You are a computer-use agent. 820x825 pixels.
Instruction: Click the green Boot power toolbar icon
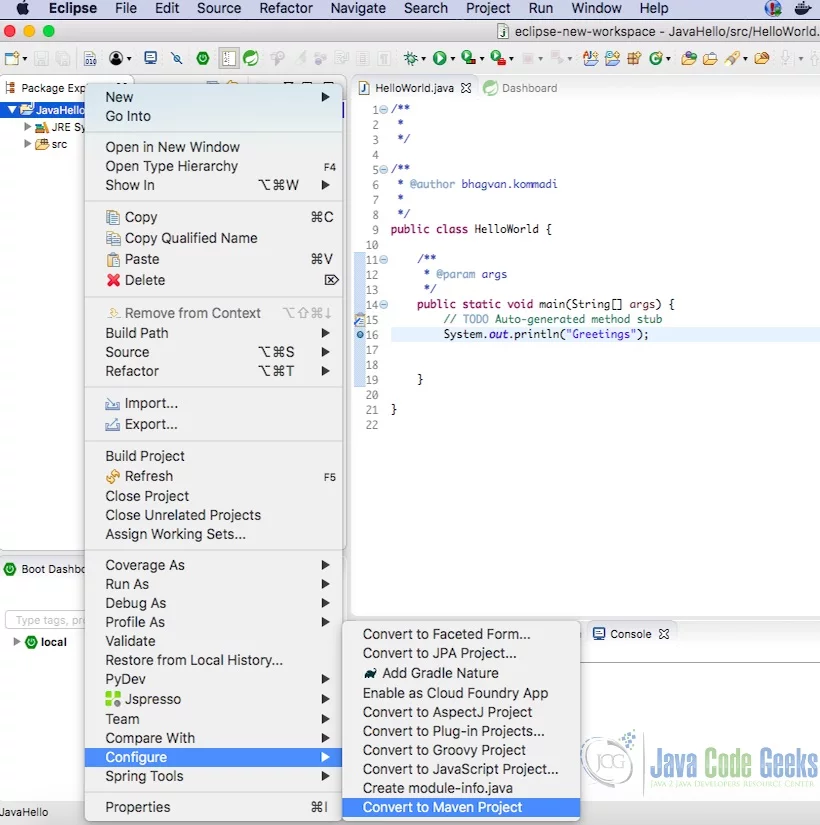pyautogui.click(x=203, y=58)
